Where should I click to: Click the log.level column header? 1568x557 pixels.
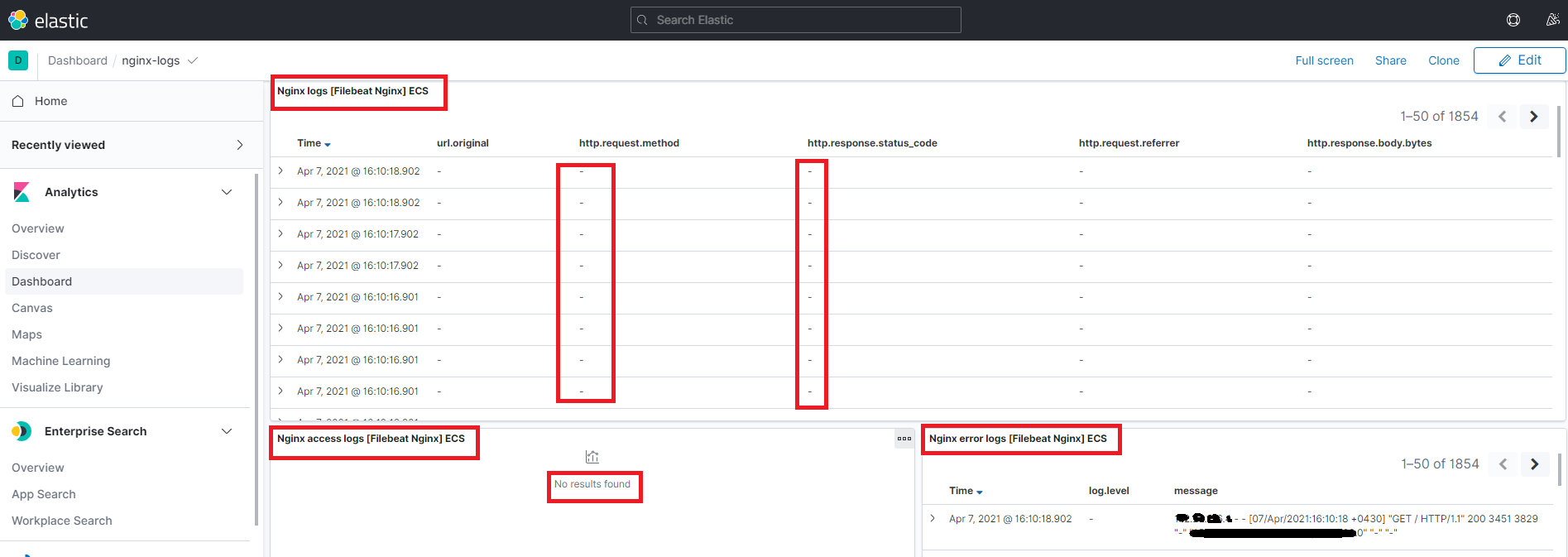[x=1109, y=491]
